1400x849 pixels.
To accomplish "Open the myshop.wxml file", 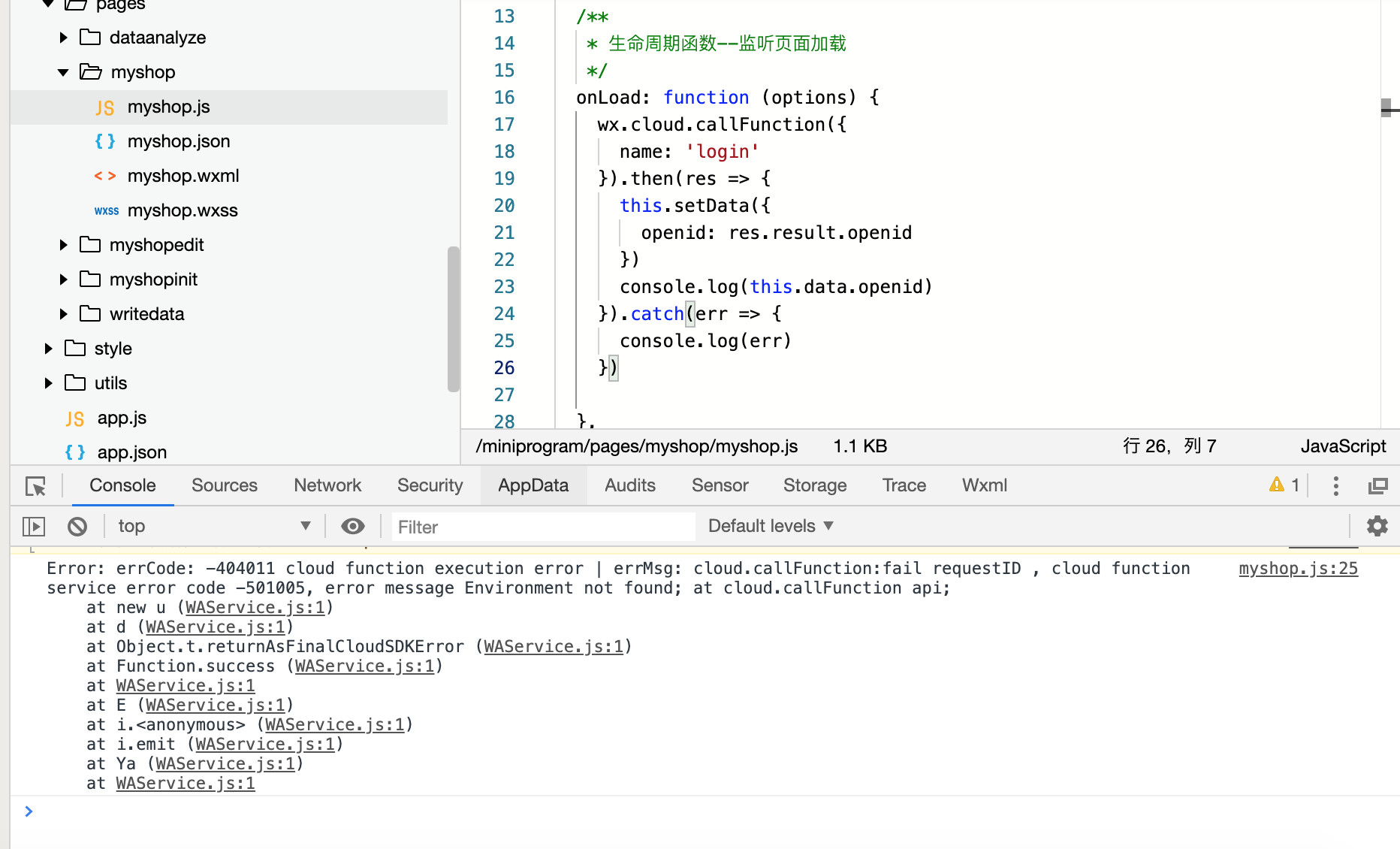I will tap(183, 176).
